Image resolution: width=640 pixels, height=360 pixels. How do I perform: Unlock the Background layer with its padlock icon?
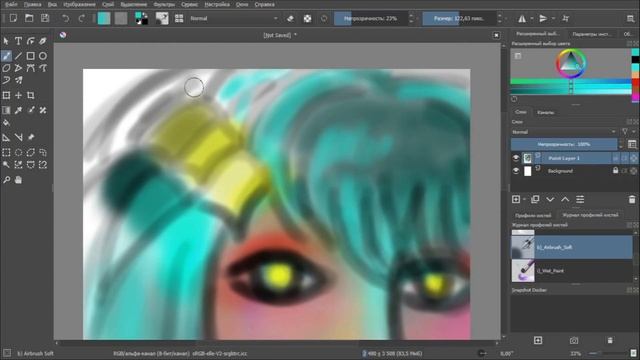616,171
